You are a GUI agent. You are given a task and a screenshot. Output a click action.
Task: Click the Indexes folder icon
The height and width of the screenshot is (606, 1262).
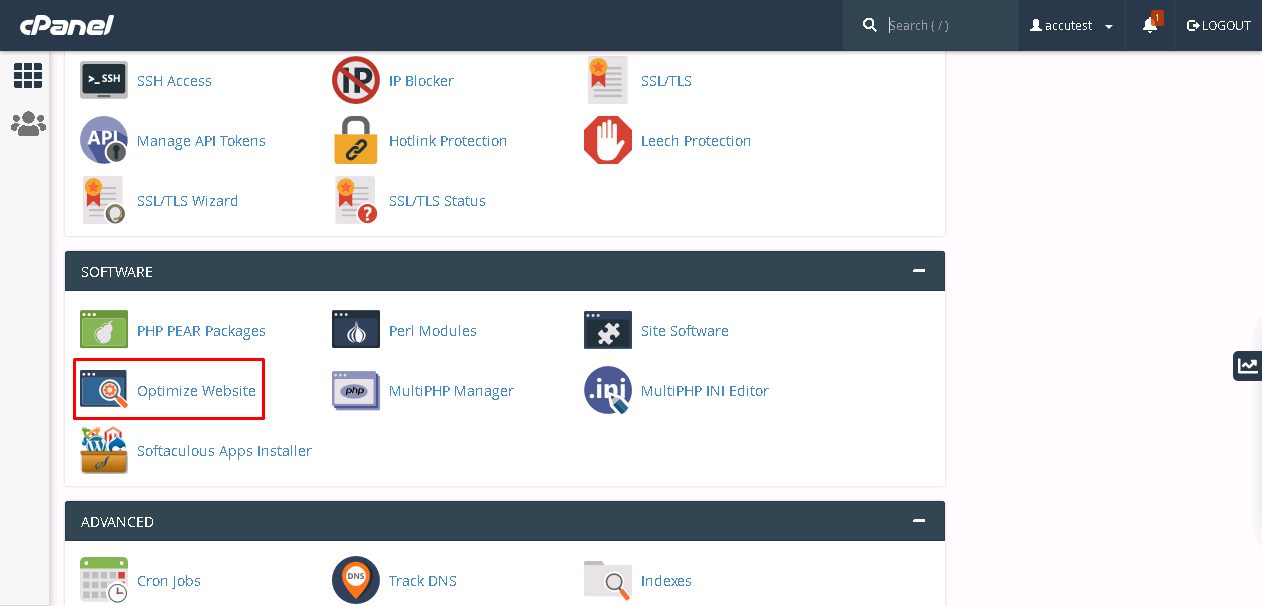click(x=608, y=580)
